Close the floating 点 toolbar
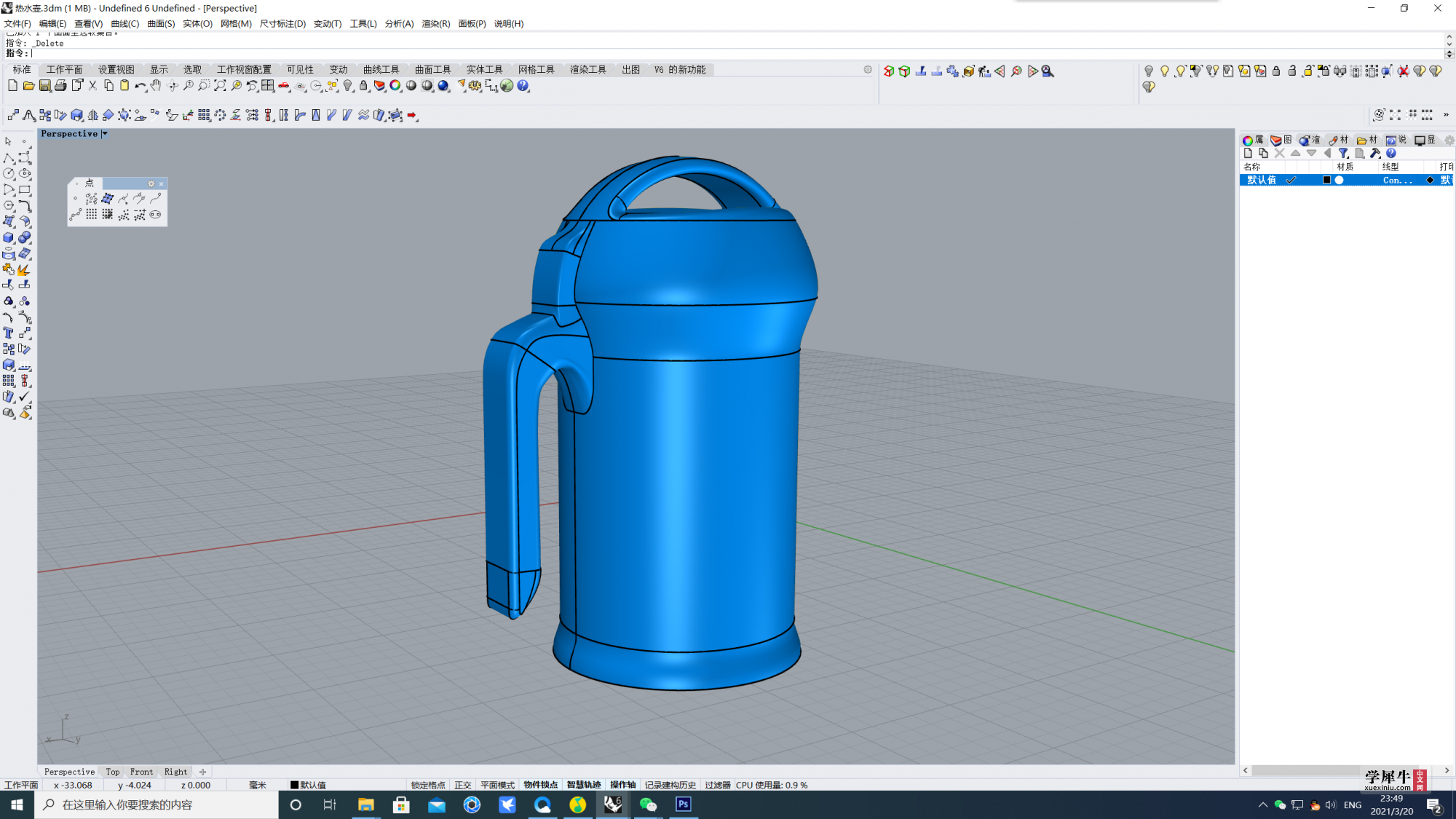The width and height of the screenshot is (1456, 819). pos(162,183)
